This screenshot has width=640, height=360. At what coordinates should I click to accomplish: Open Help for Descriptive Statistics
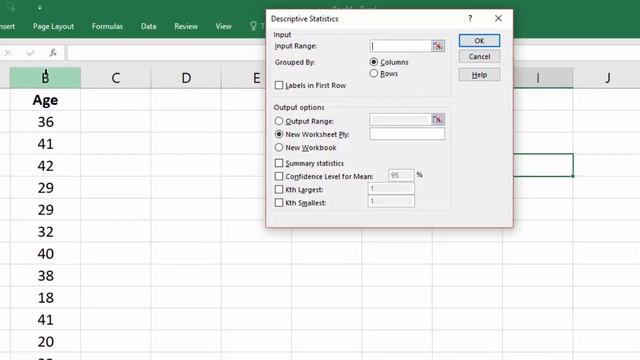click(x=479, y=75)
